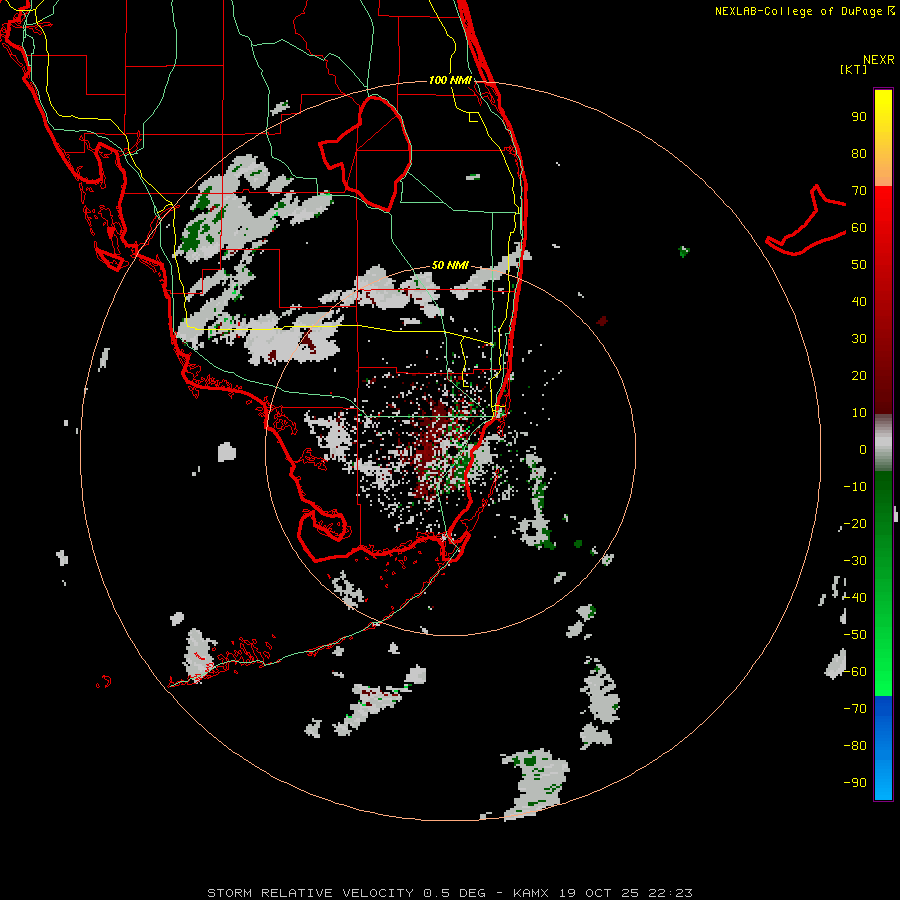Click the -60 value on the velocity scale

[855, 672]
